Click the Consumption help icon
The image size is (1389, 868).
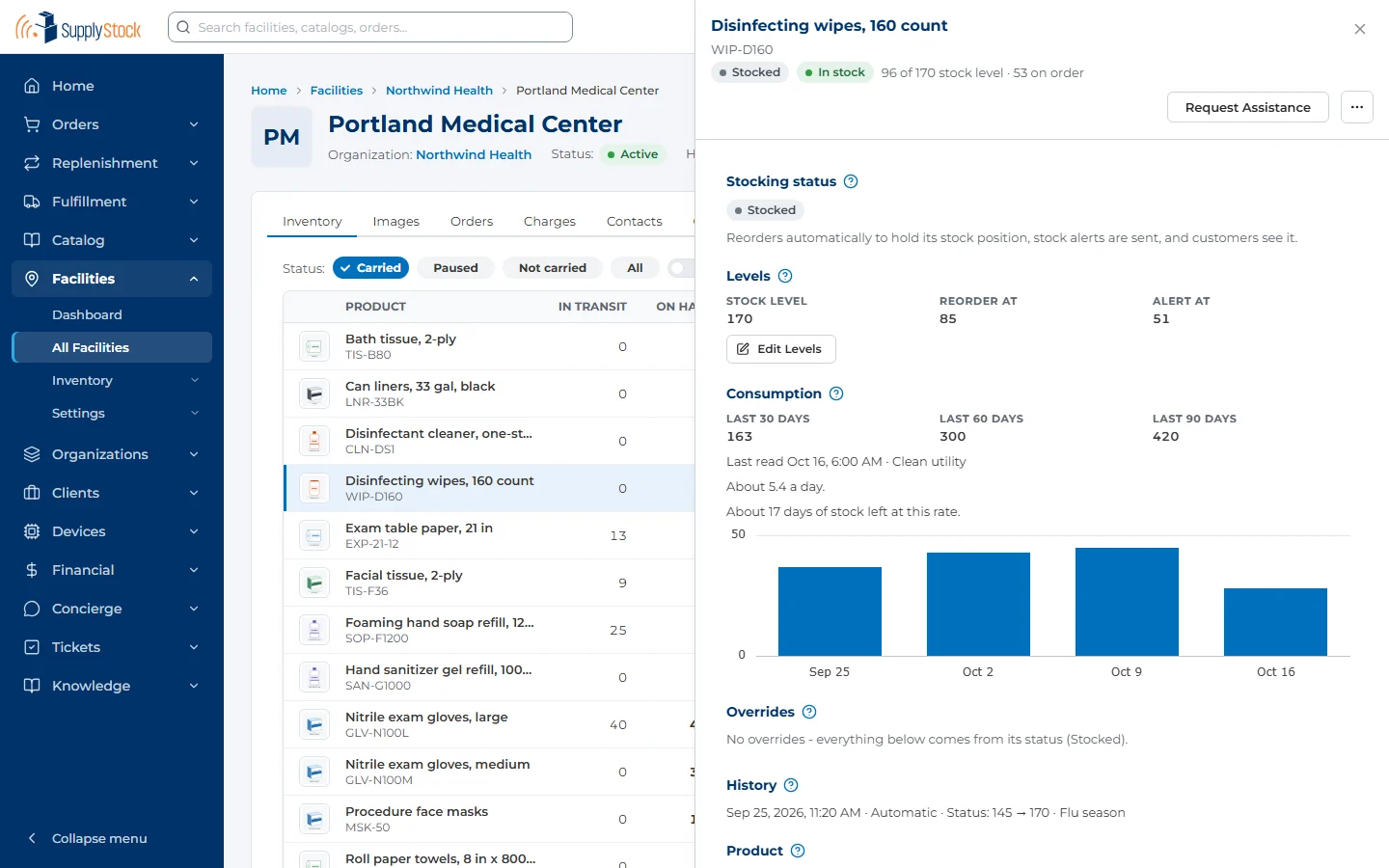point(836,393)
